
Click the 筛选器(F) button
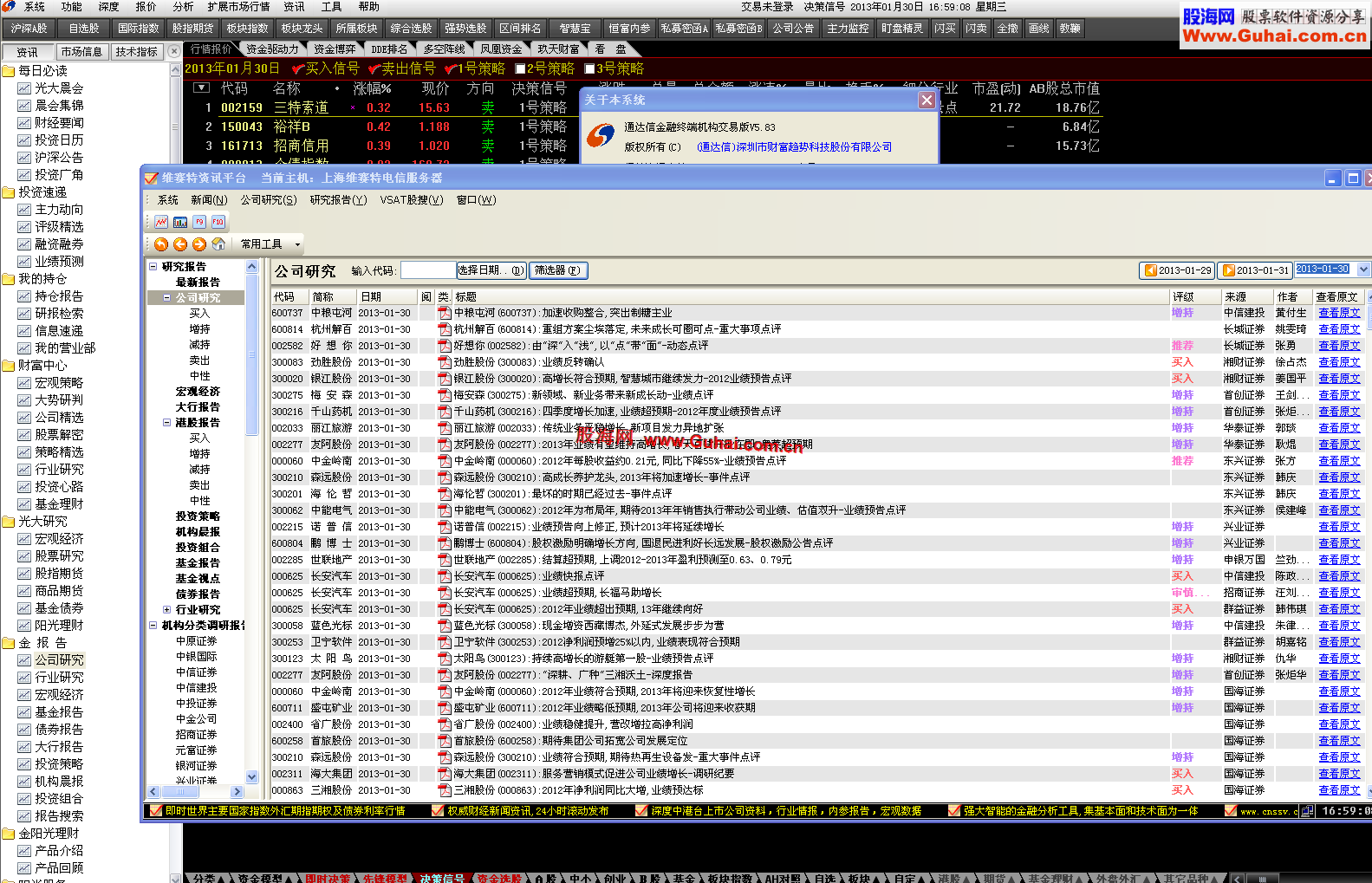tap(557, 270)
